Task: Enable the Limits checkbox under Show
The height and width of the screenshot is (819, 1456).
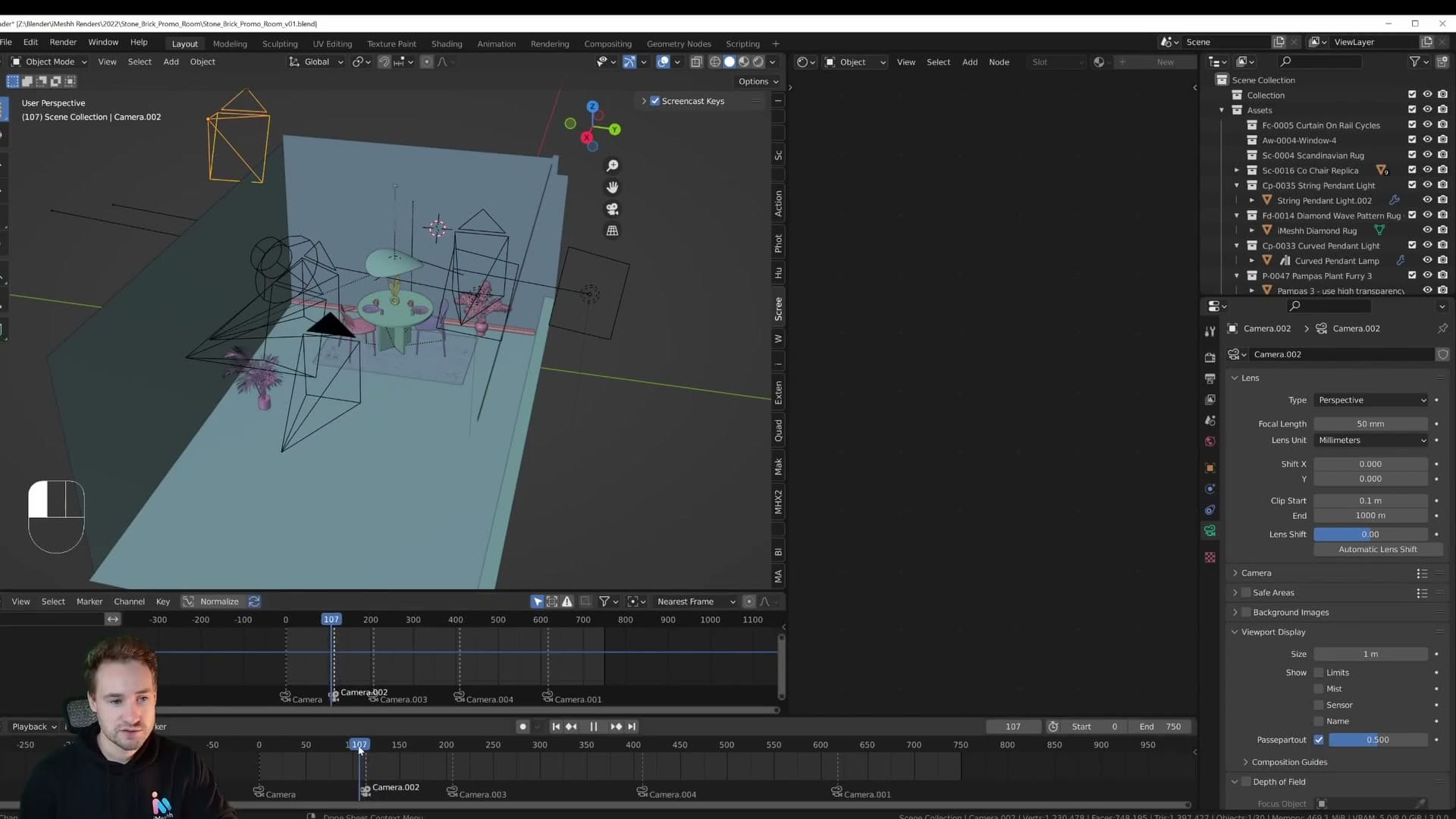Action: click(x=1319, y=673)
